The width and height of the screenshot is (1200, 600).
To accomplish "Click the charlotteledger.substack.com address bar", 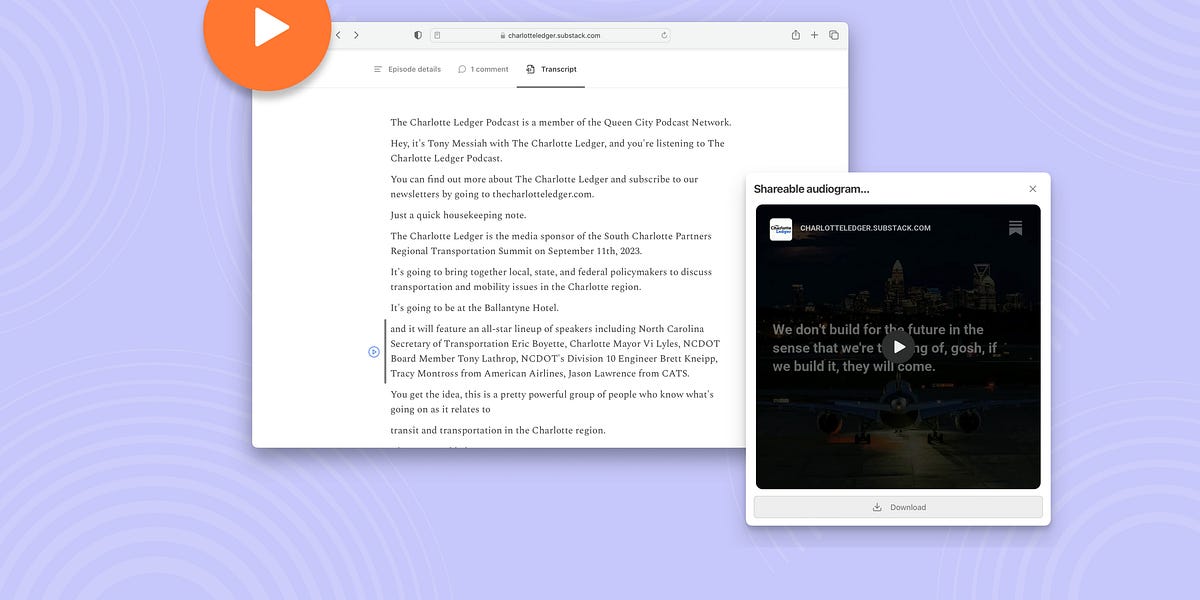I will click(552, 35).
